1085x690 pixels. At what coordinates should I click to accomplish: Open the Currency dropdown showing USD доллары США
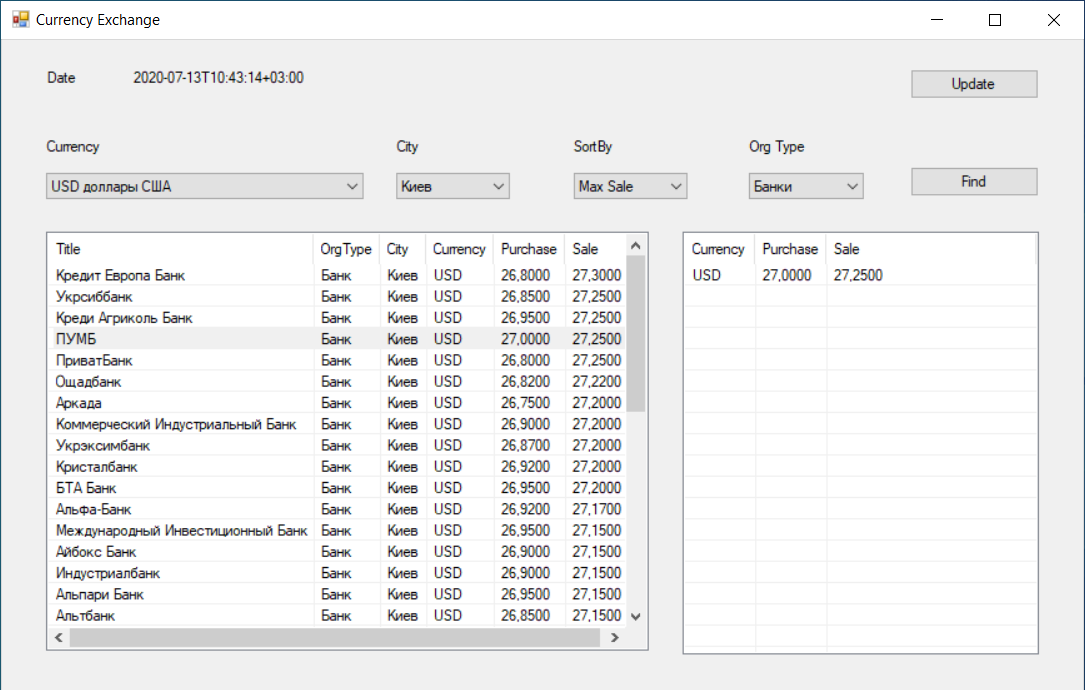(205, 186)
